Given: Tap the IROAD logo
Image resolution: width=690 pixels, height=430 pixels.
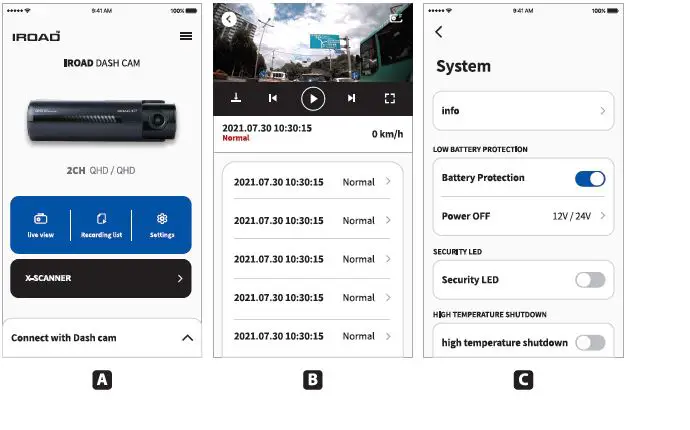Looking at the screenshot, I should (x=36, y=37).
